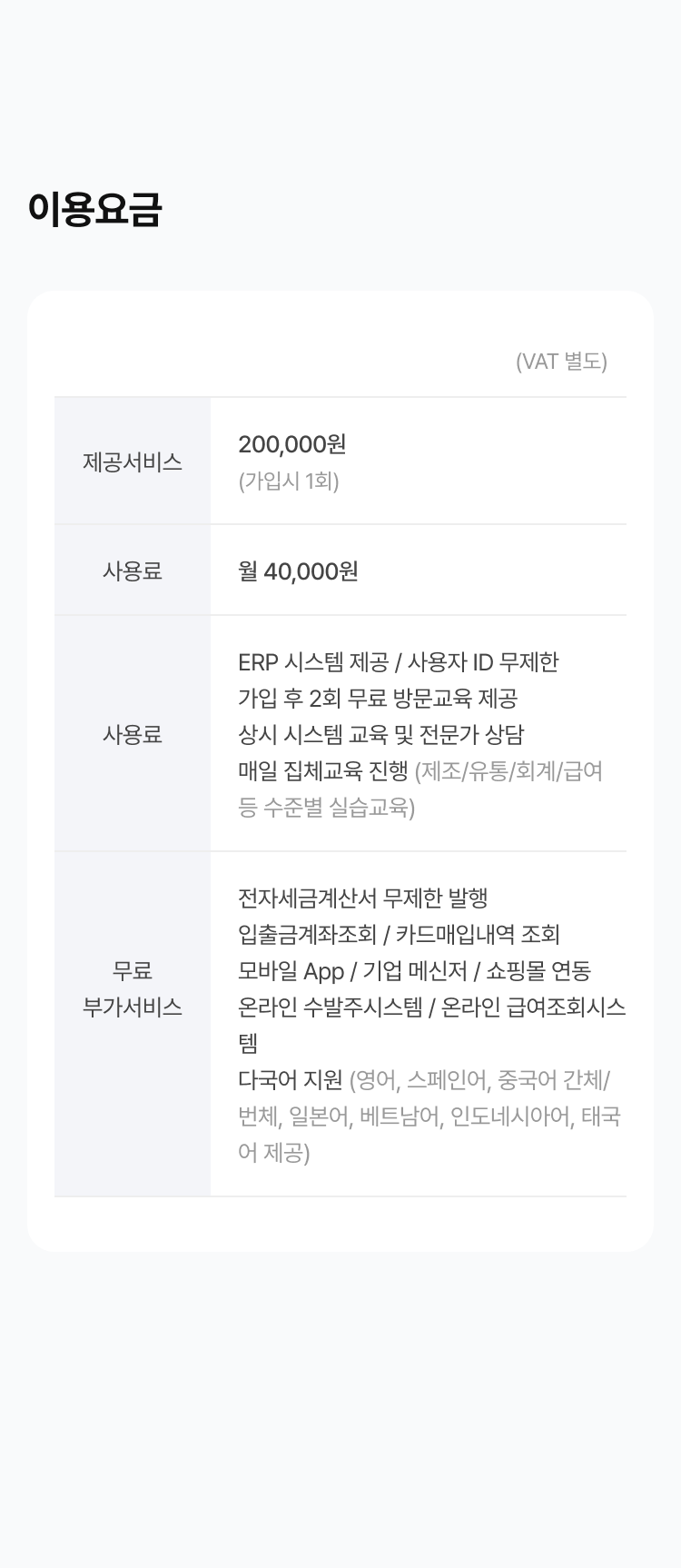The width and height of the screenshot is (681, 1568).
Task: Select the 사용료 label beside ERP features
Action: click(x=133, y=734)
